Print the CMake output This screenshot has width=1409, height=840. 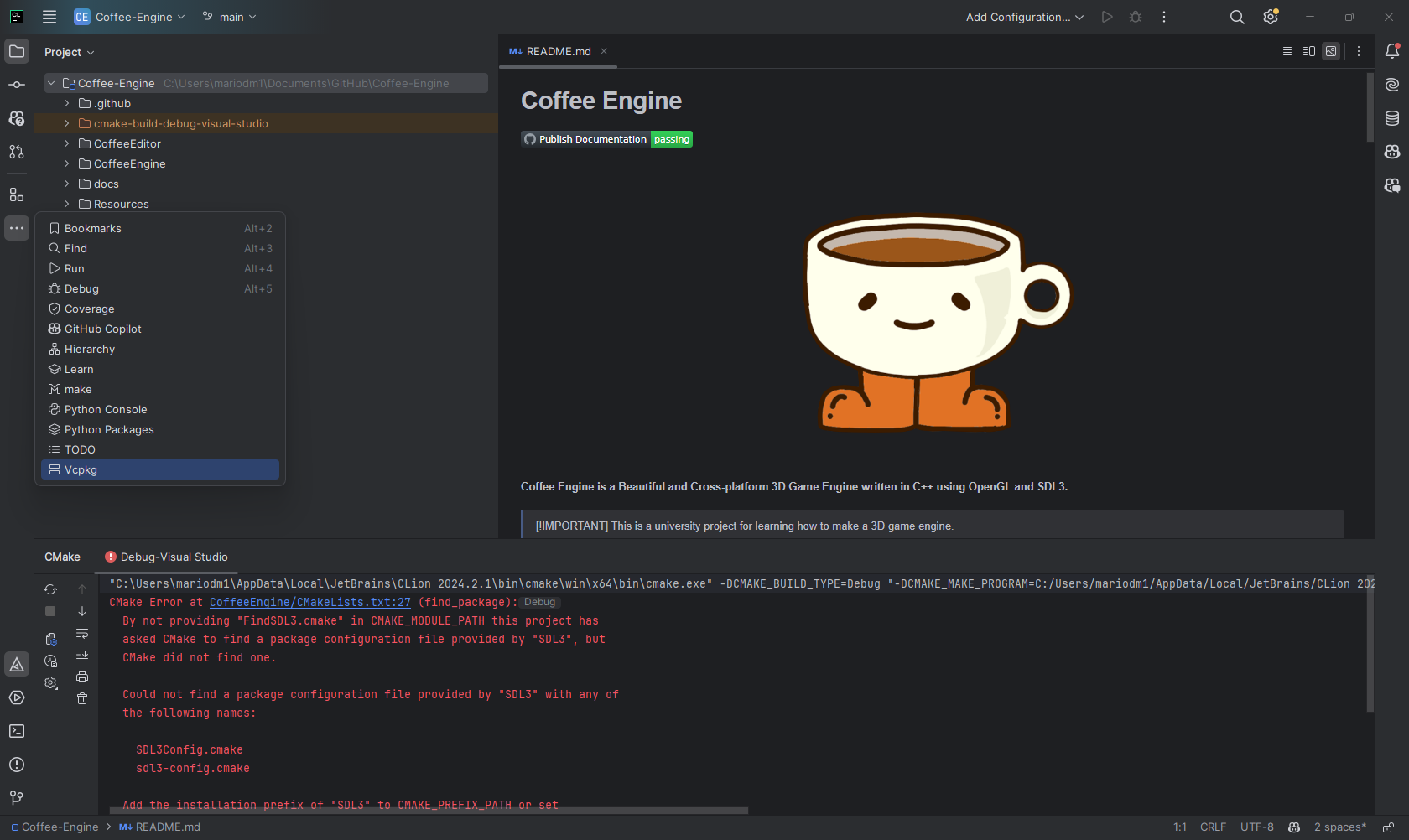coord(82,677)
